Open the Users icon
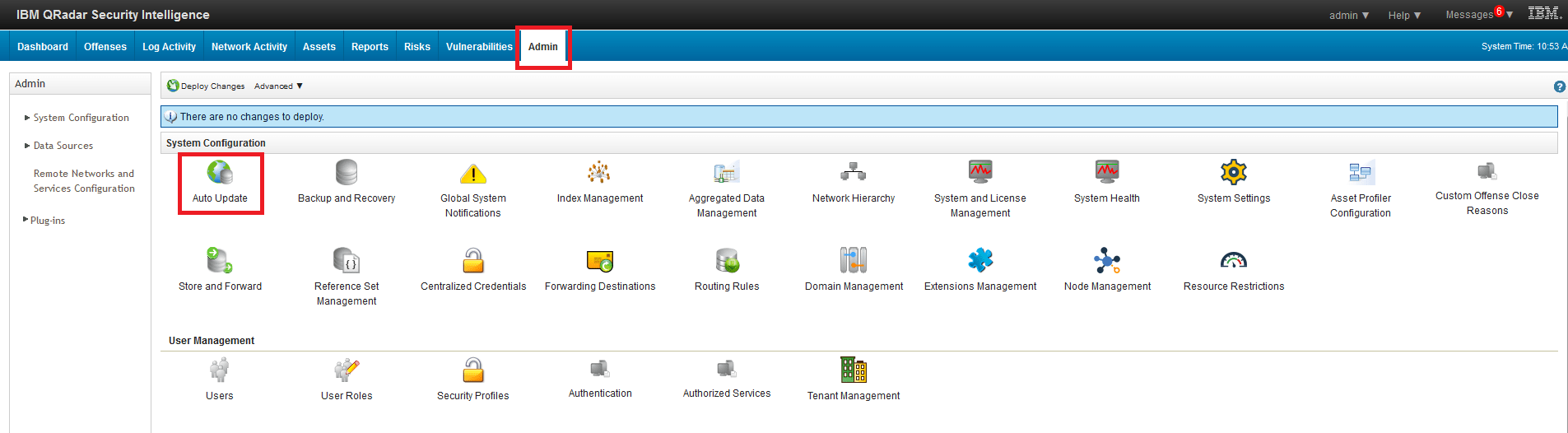This screenshot has width=1568, height=433. coord(219,370)
